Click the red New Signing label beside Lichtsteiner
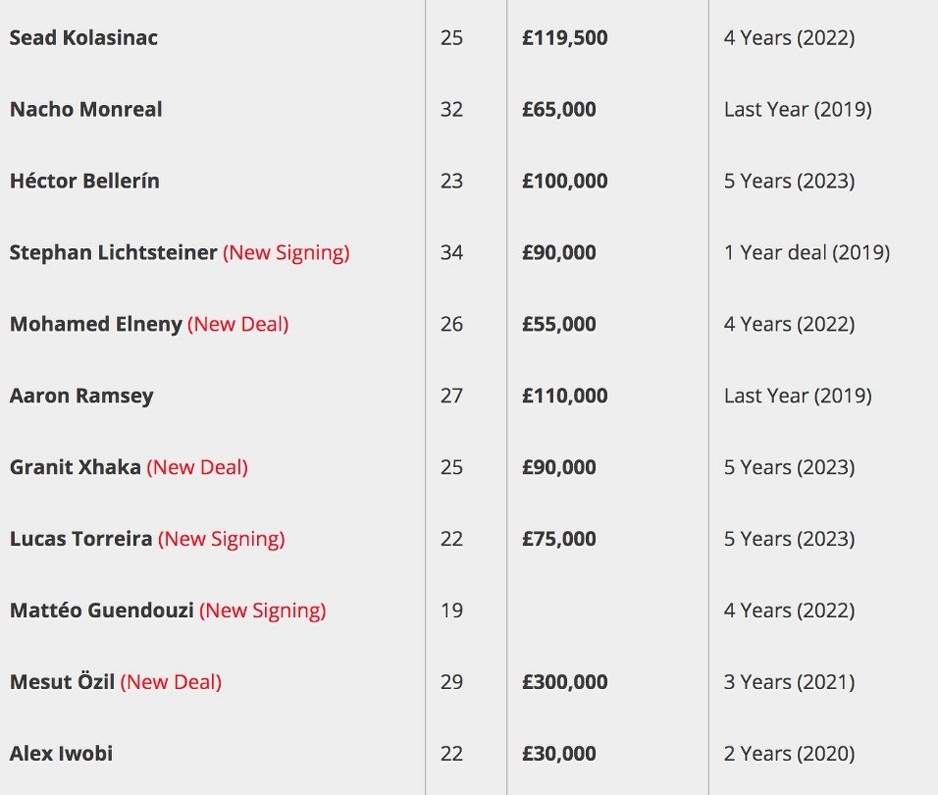The height and width of the screenshot is (795, 938). tap(286, 253)
